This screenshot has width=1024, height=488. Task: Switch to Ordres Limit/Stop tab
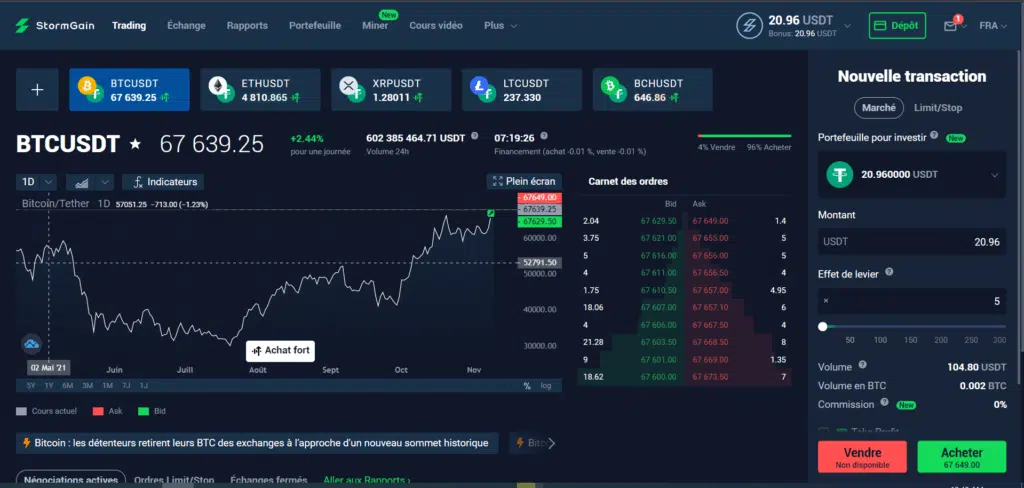(x=174, y=480)
